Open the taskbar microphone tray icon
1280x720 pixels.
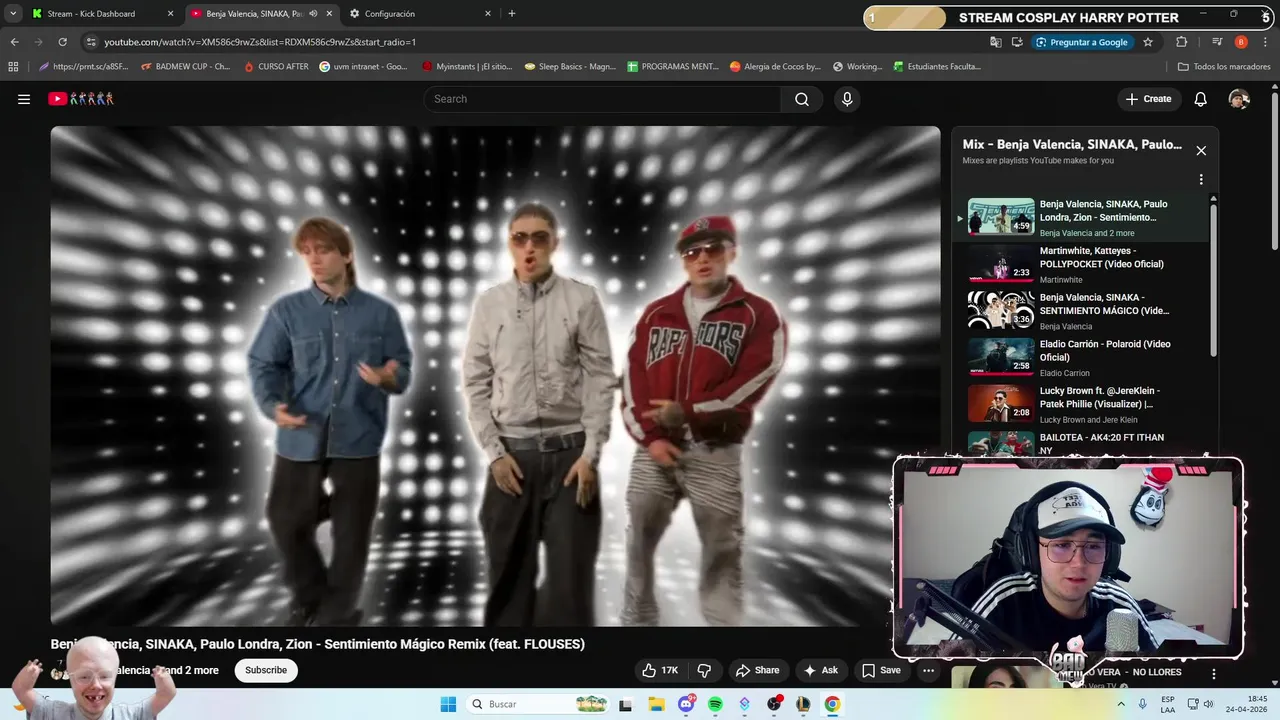tap(1142, 704)
